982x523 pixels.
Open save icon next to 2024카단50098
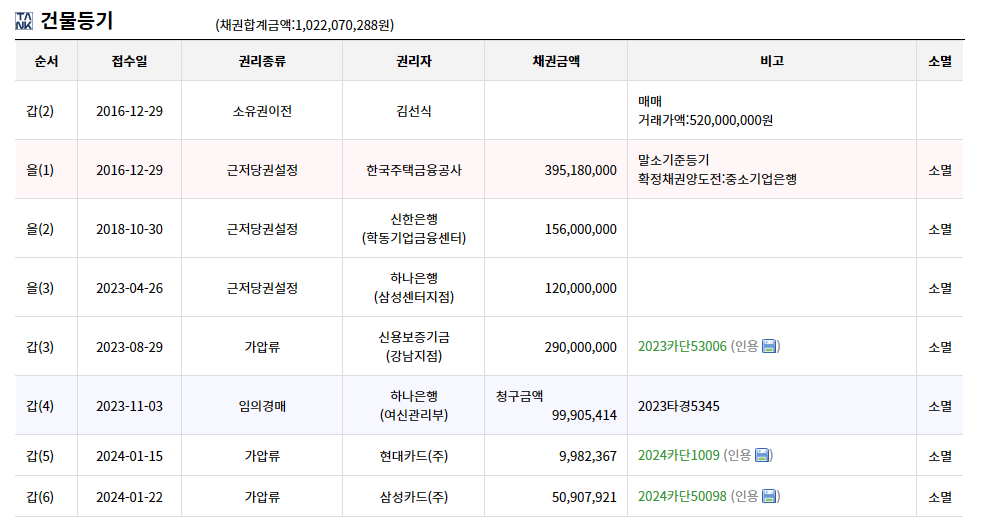click(769, 496)
